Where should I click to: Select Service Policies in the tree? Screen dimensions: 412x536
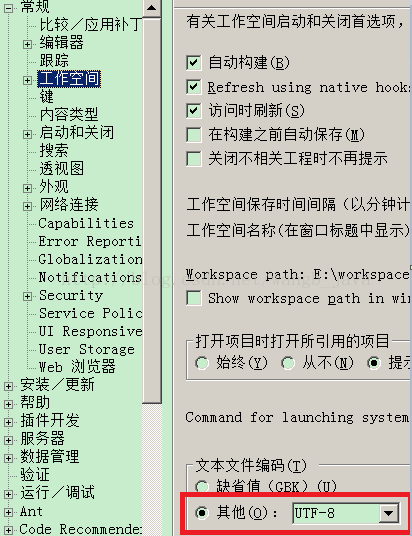(x=90, y=313)
